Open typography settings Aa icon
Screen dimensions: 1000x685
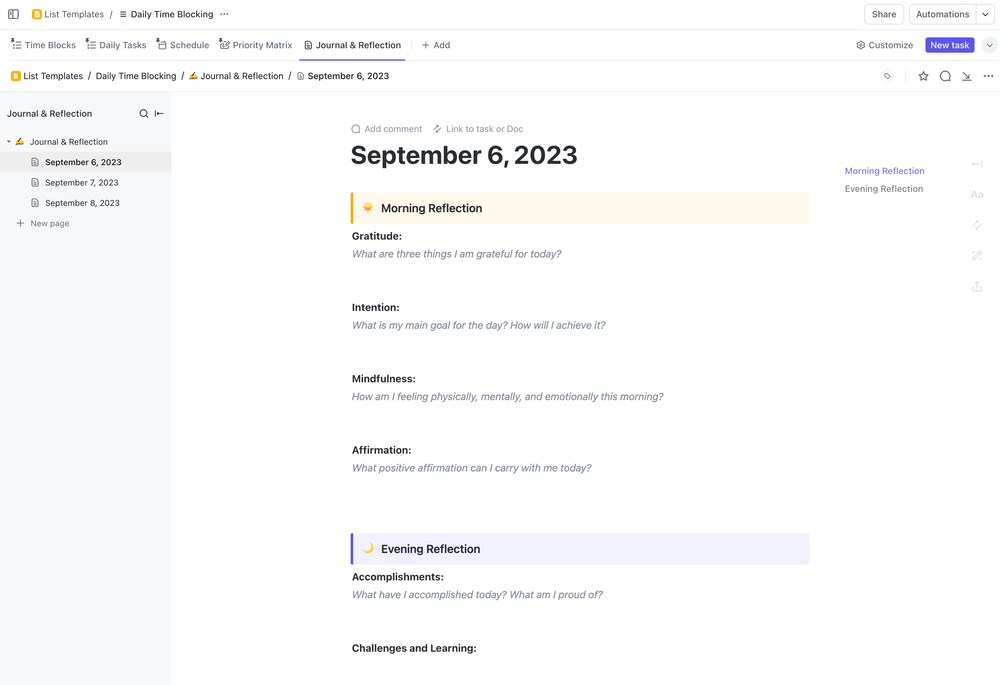point(977,194)
